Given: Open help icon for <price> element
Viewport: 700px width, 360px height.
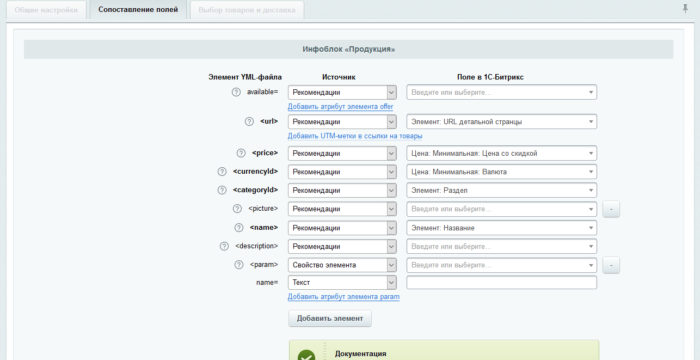Looking at the screenshot, I should point(241,153).
